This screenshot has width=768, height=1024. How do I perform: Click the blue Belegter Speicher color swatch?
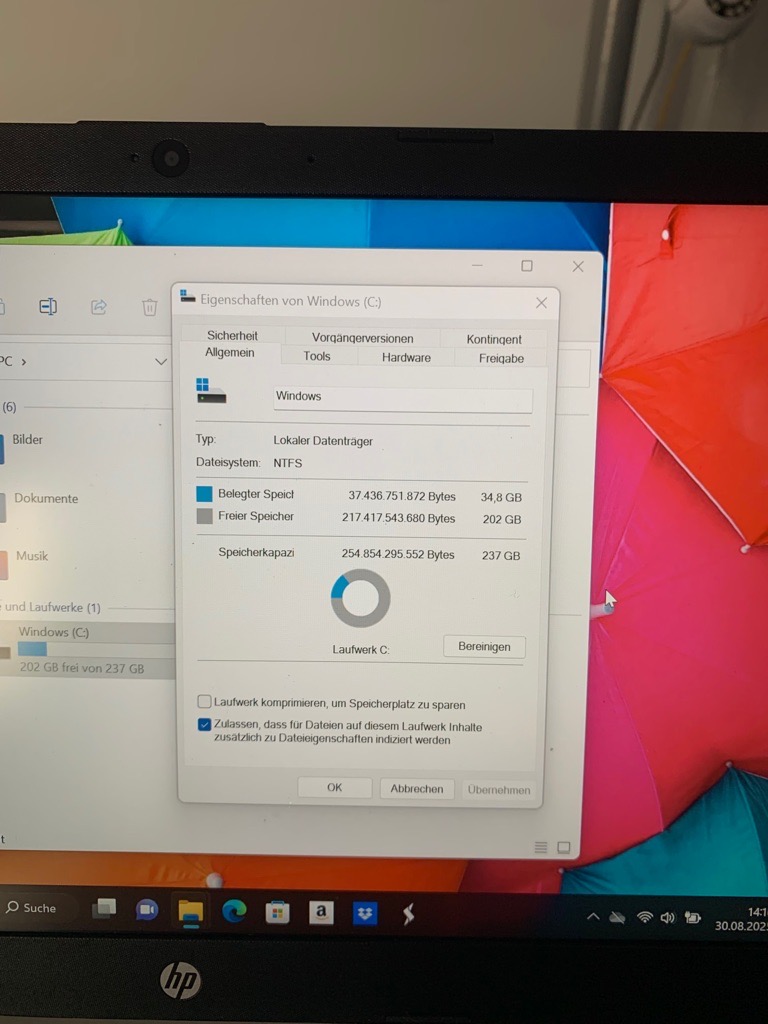click(x=204, y=494)
